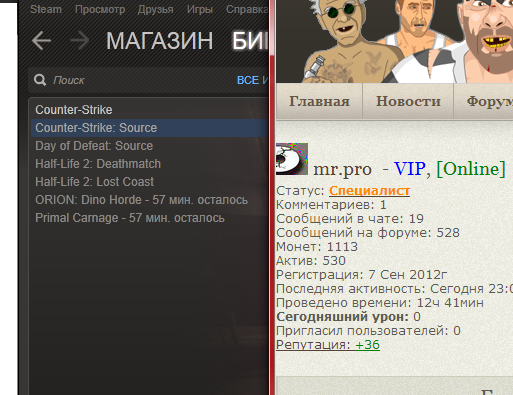
Task: Open the Форум site tab
Action: [484, 101]
